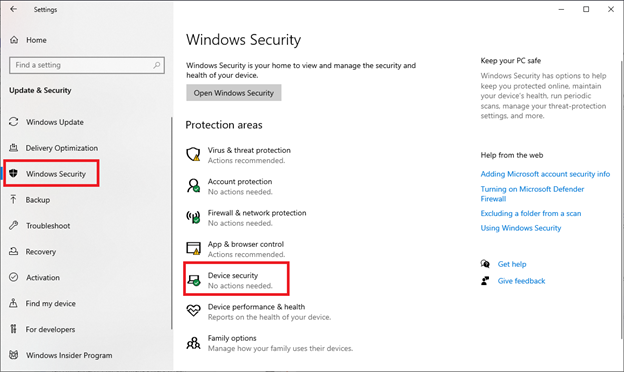The height and width of the screenshot is (372, 624).
Task: Click the search magnifier icon
Action: click(156, 65)
